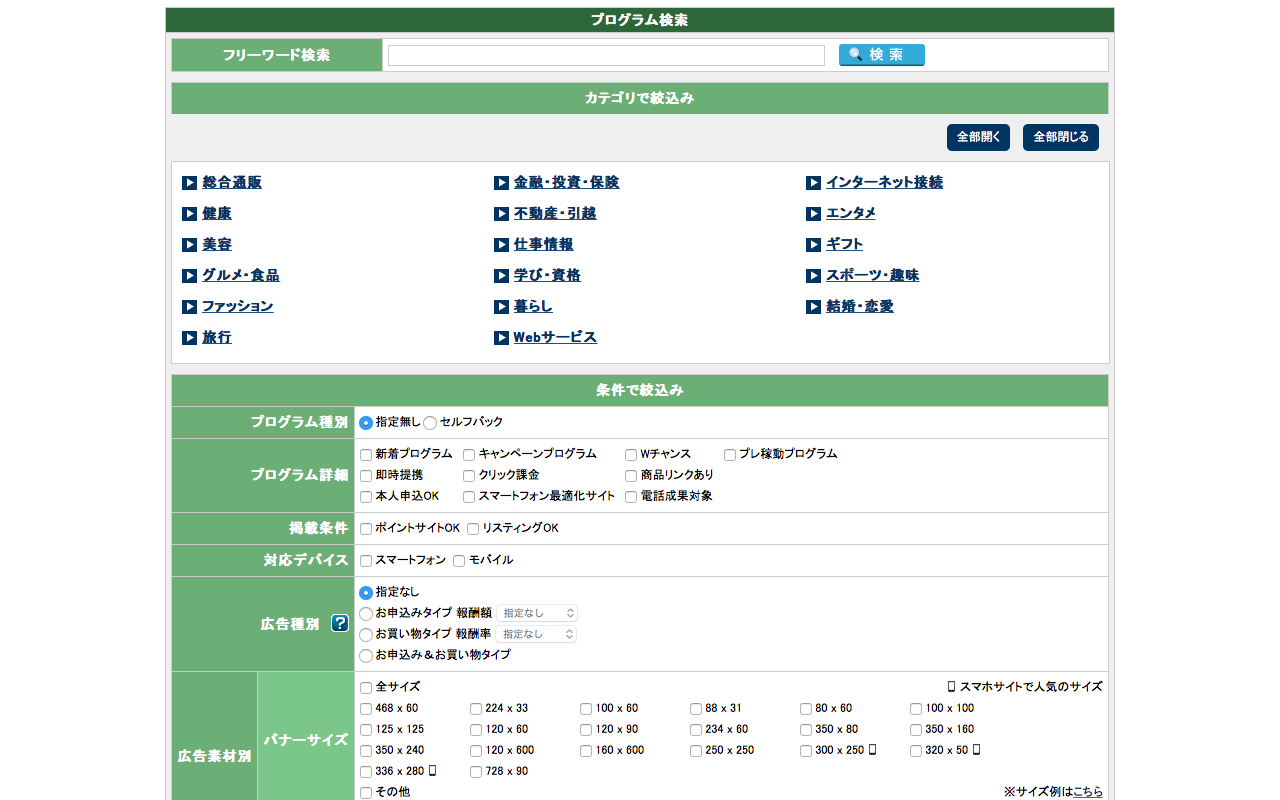Check the スマートフォン device checkbox

coord(366,561)
